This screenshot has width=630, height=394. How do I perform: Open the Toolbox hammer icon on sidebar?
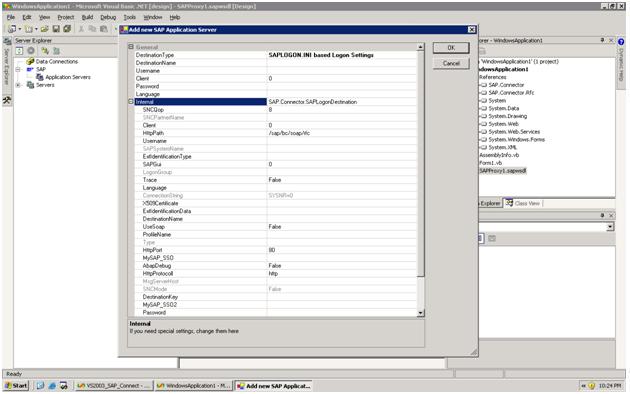click(7, 100)
